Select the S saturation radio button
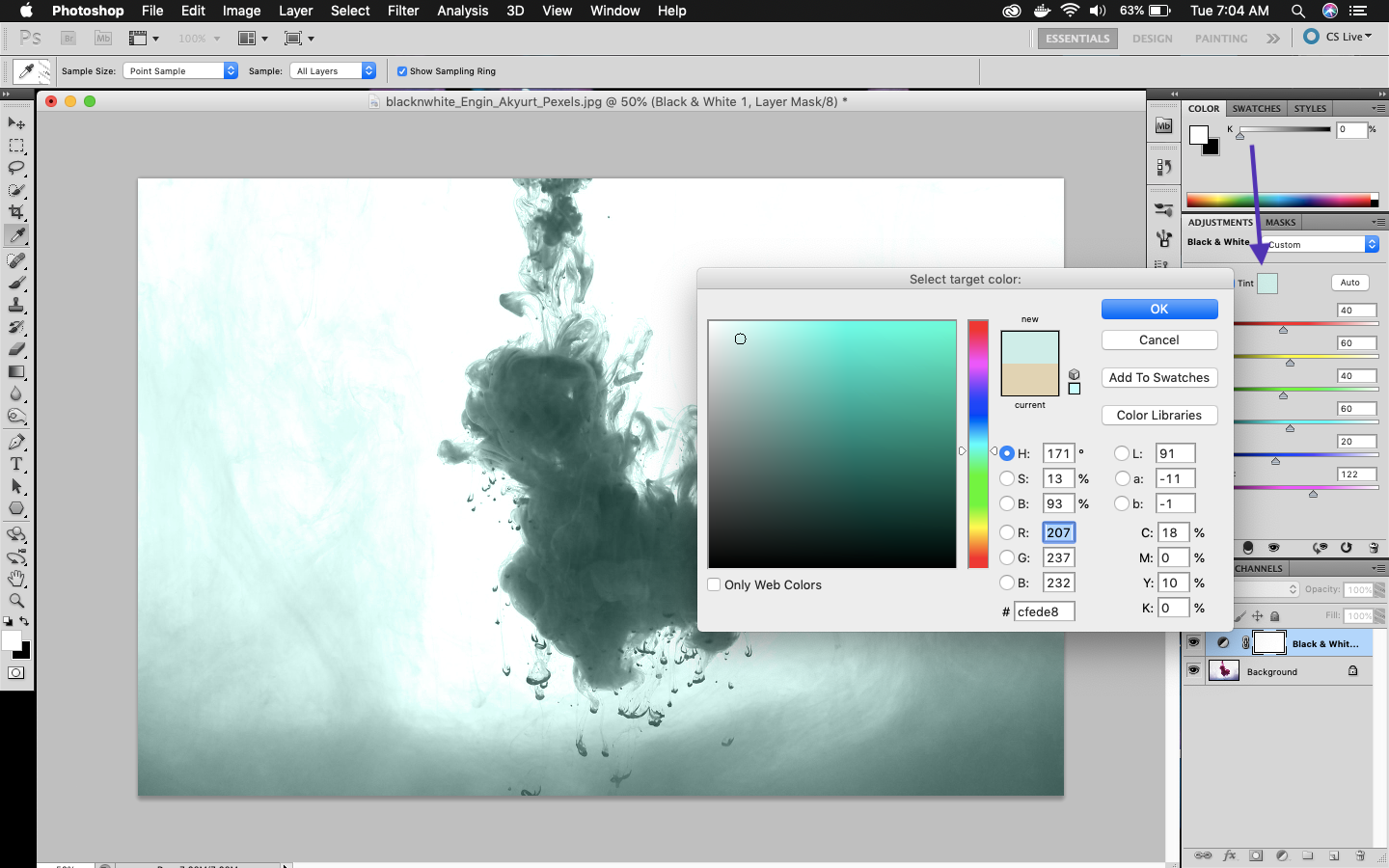 click(x=1007, y=478)
